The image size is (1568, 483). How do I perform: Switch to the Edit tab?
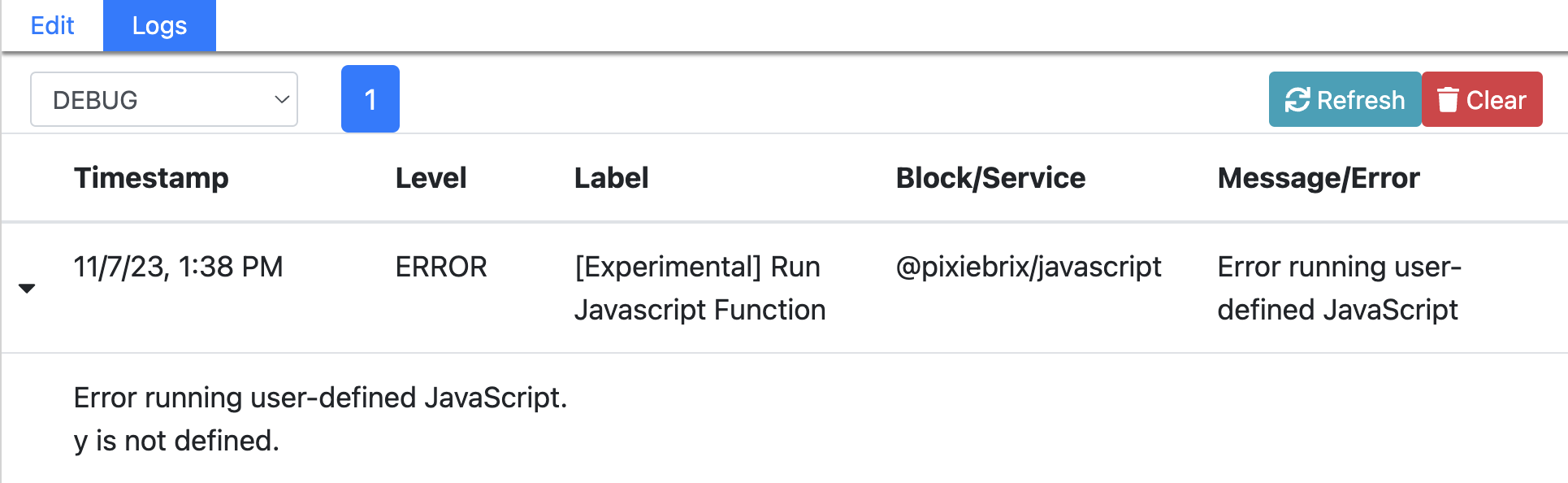pyautogui.click(x=52, y=25)
